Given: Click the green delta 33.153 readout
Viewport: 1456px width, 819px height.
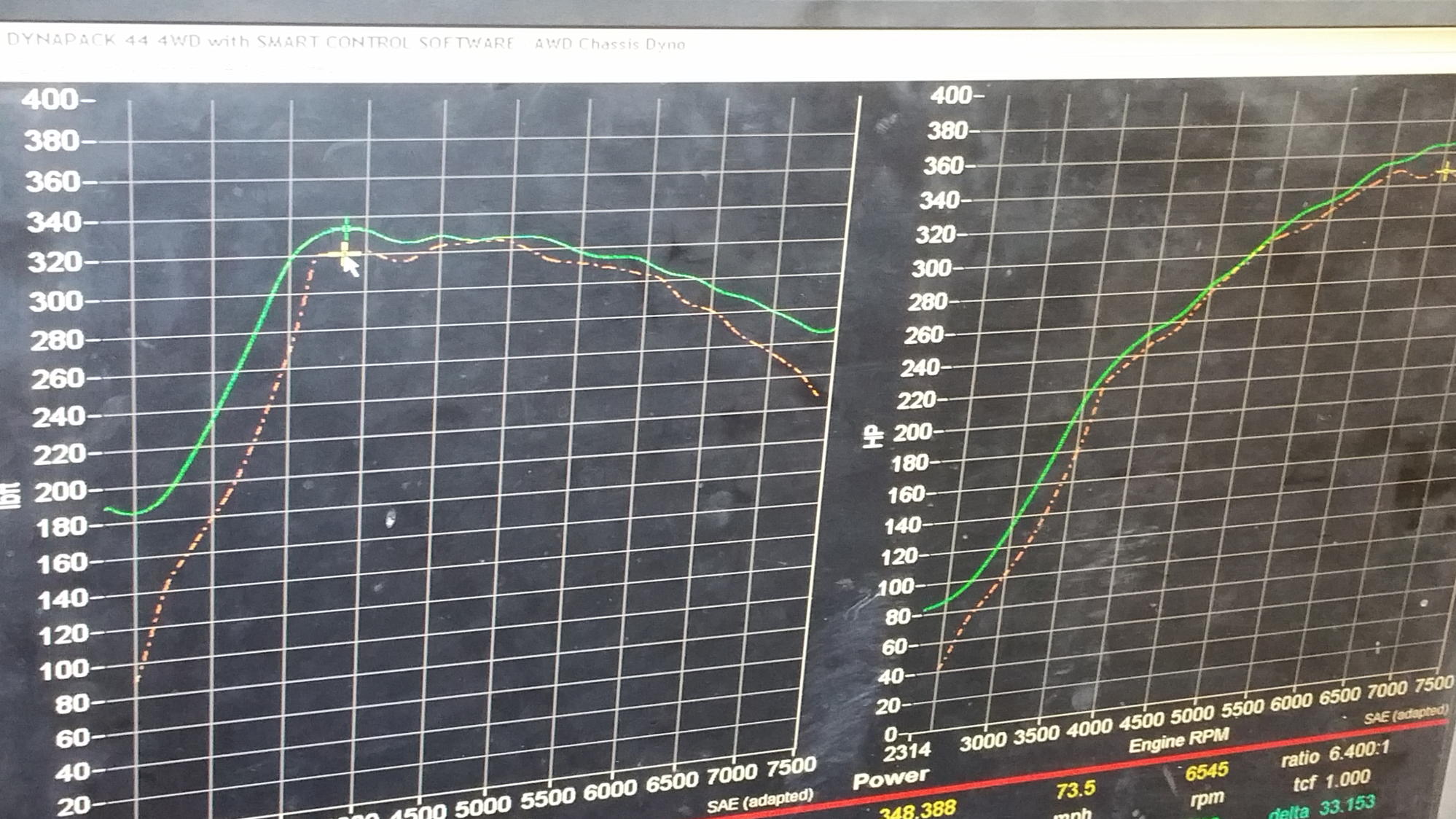Looking at the screenshot, I should [1322, 807].
